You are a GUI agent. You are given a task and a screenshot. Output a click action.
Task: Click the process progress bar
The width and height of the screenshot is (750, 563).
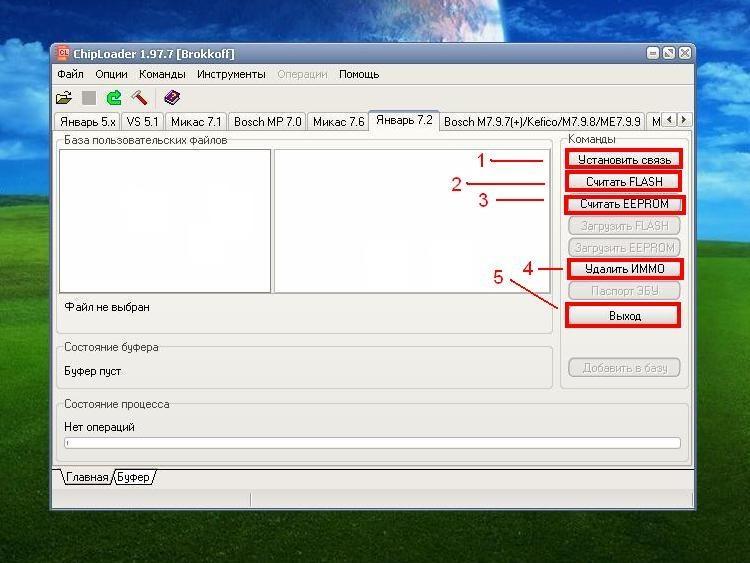(372, 443)
